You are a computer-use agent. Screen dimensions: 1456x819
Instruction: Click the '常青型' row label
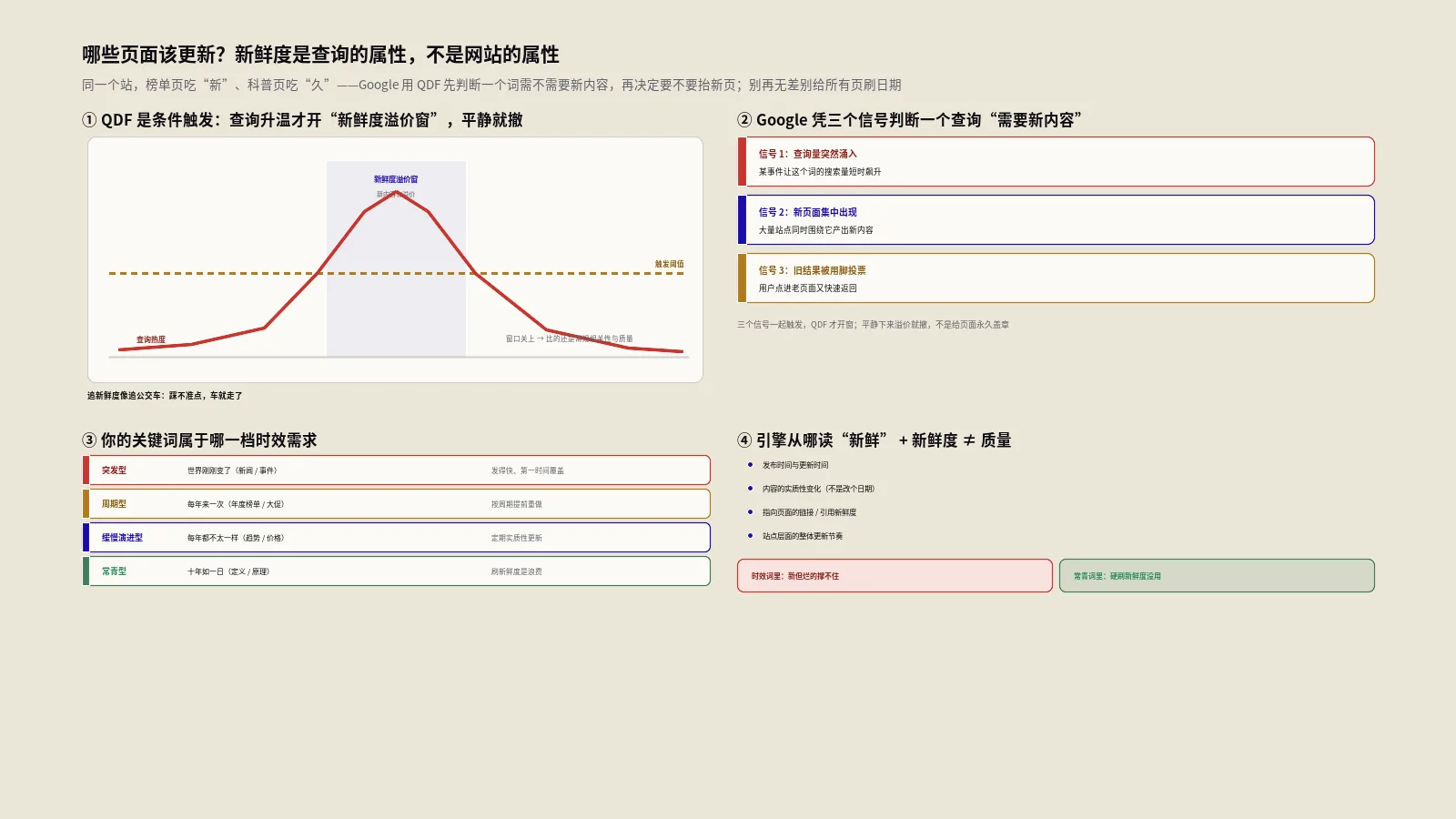pyautogui.click(x=114, y=571)
